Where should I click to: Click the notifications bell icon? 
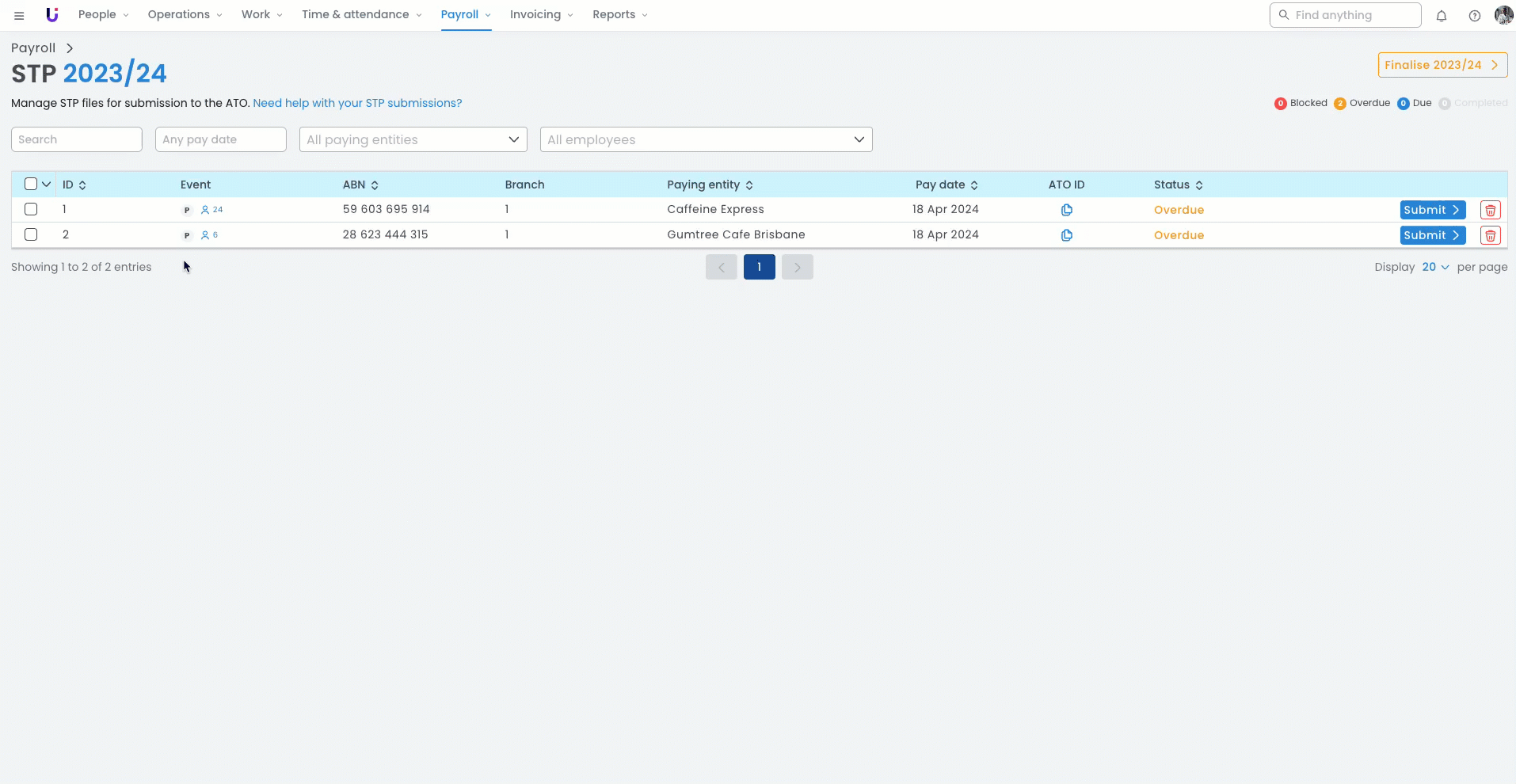click(x=1442, y=16)
